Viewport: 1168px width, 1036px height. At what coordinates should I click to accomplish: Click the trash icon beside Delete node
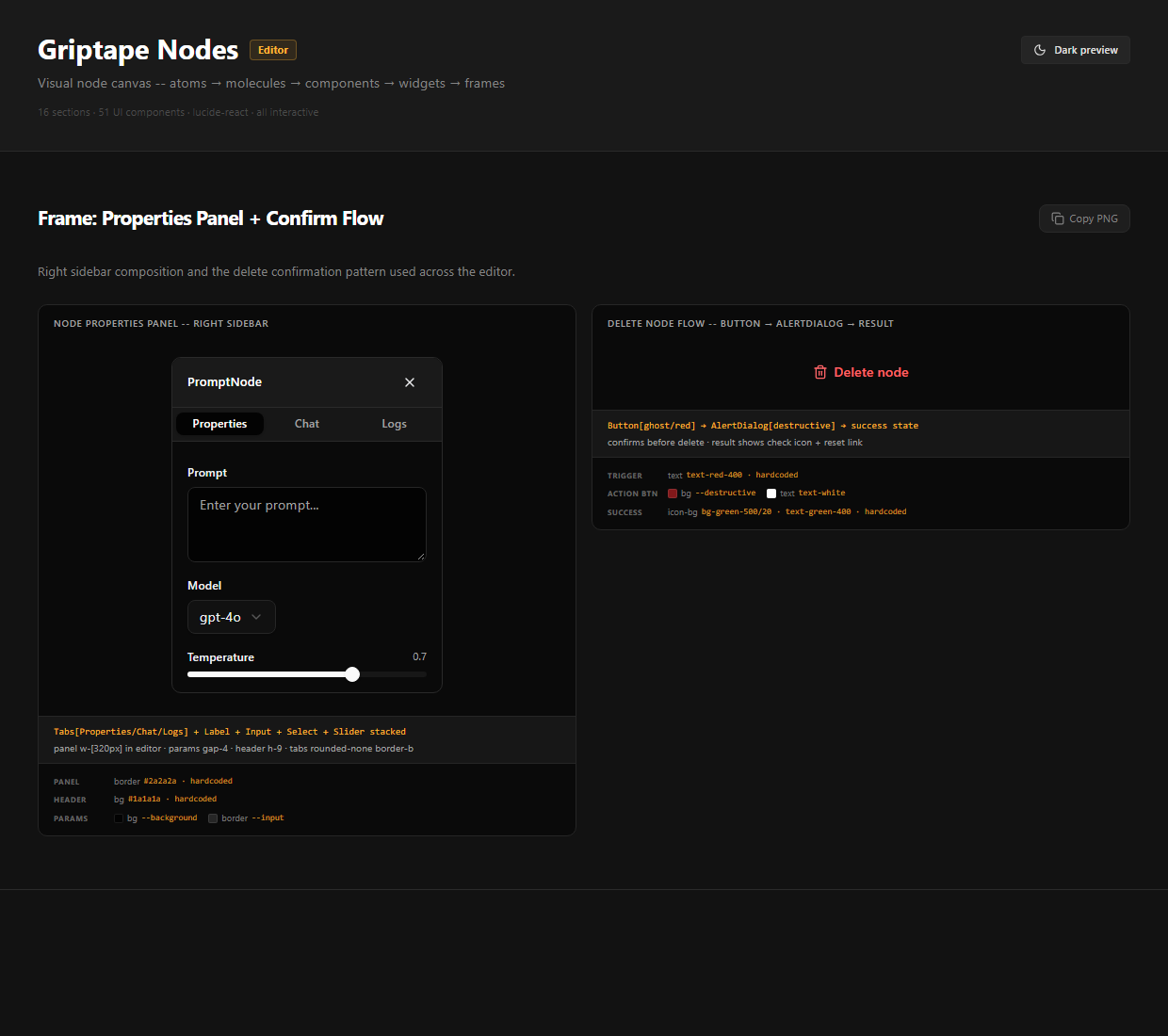tap(820, 372)
